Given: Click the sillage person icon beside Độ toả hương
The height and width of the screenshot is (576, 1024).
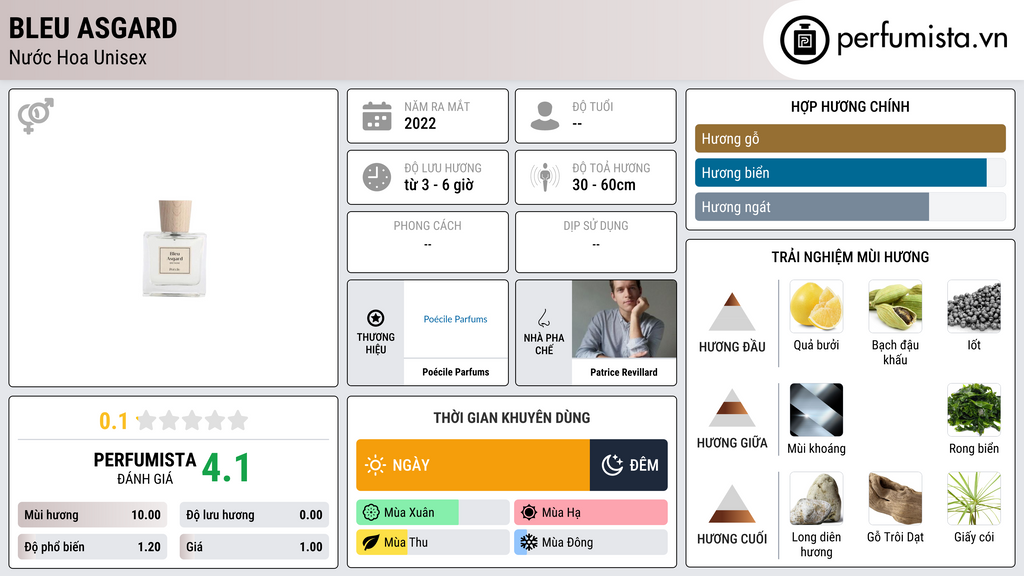Looking at the screenshot, I should tap(545, 177).
